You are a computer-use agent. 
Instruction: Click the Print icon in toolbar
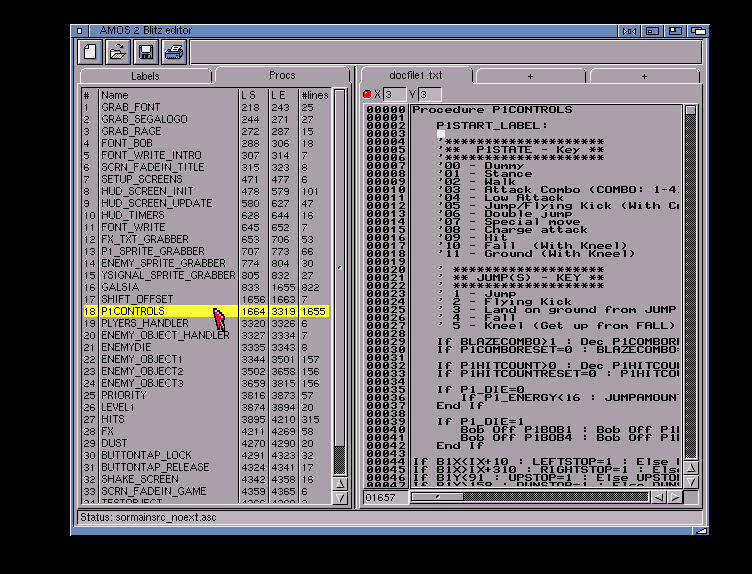[x=174, y=52]
